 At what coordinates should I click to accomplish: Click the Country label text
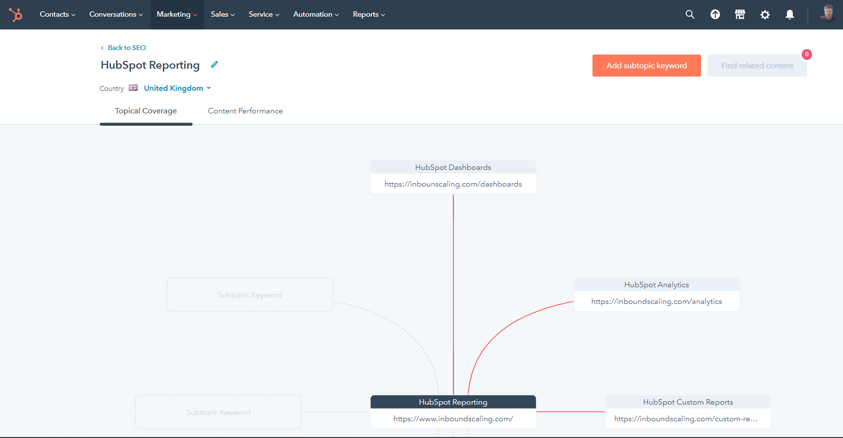pos(111,88)
